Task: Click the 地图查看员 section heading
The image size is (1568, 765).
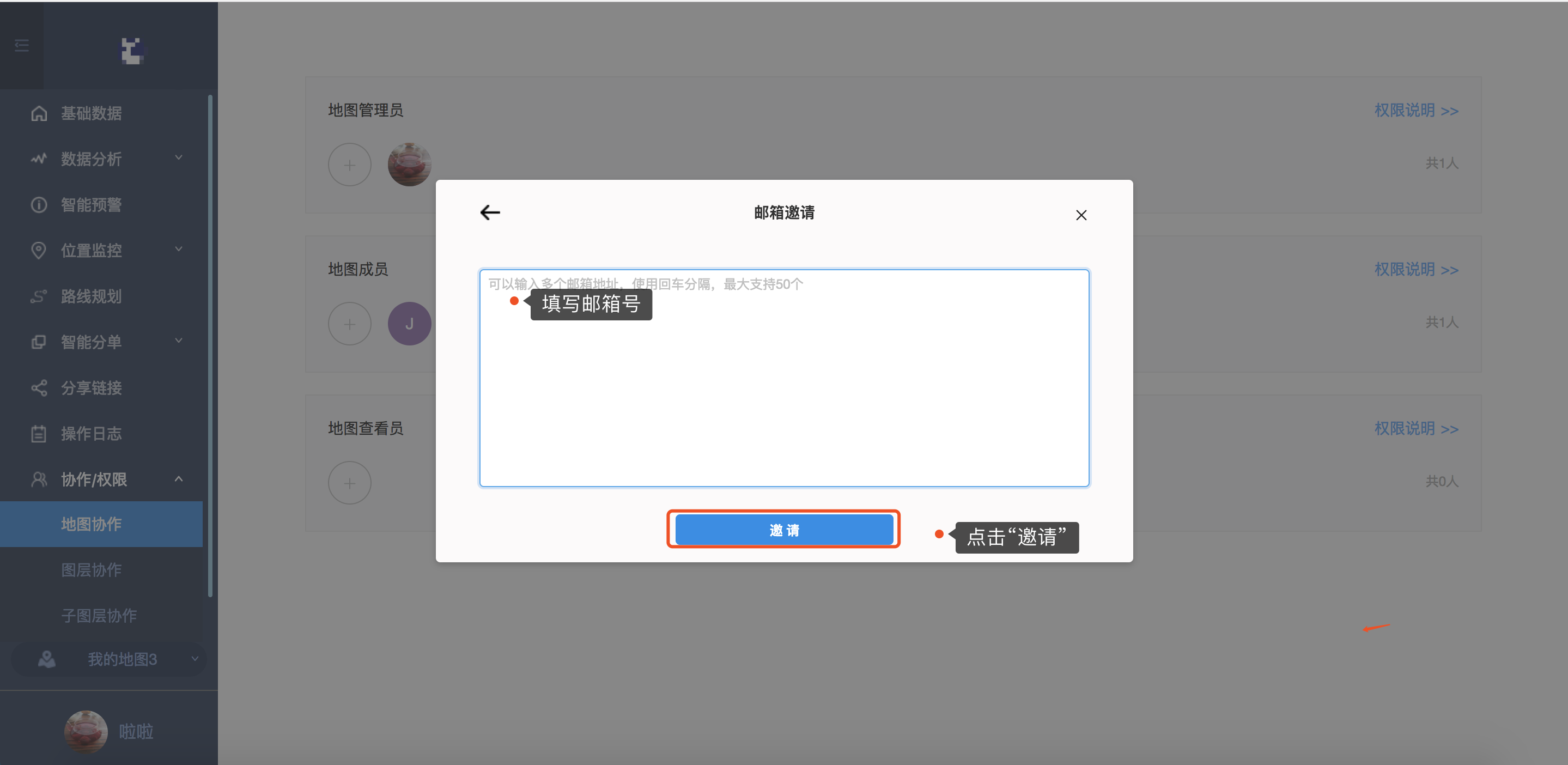Action: coord(365,428)
